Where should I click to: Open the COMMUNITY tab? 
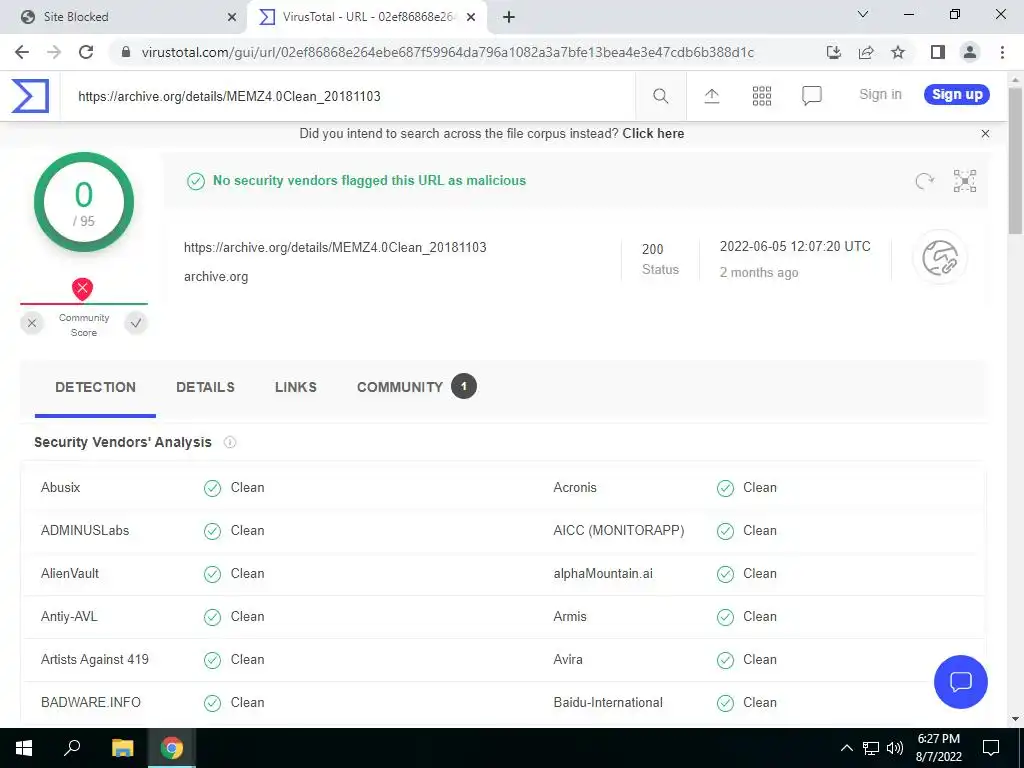(x=417, y=387)
